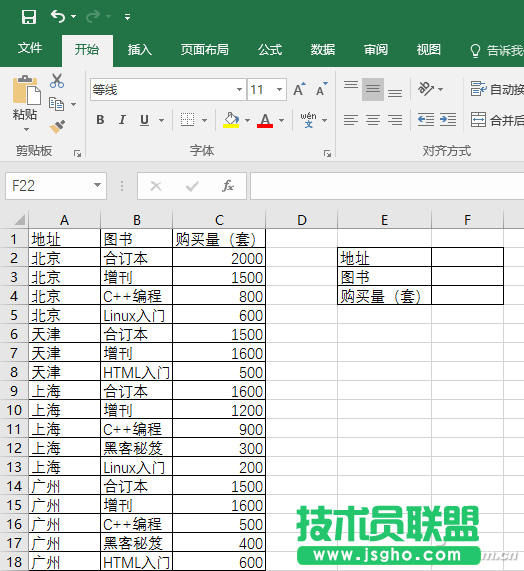The image size is (524, 571).
Task: Click Decrease Indent icon
Action: pos(426,120)
